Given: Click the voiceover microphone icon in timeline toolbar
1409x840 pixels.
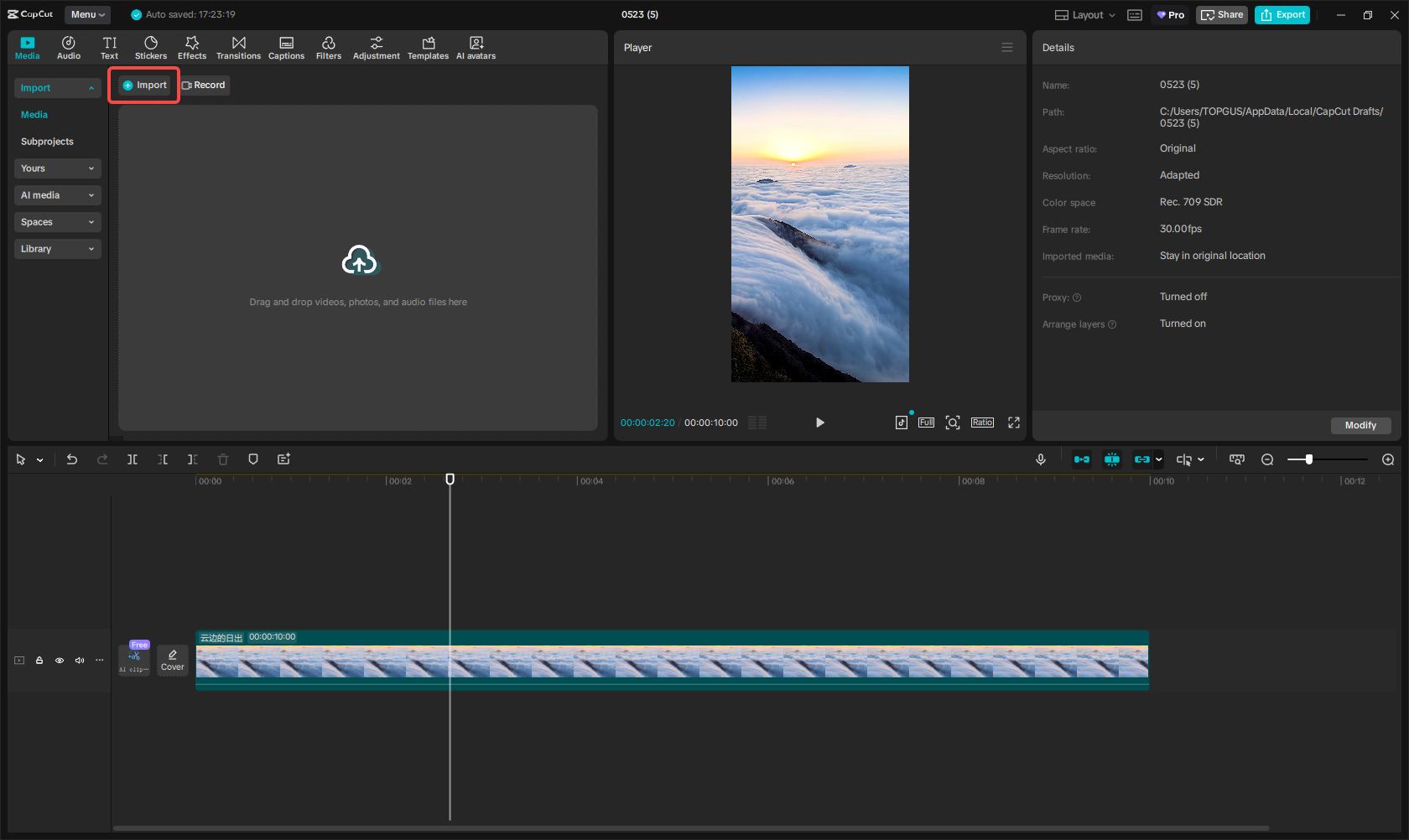Looking at the screenshot, I should 1040,459.
